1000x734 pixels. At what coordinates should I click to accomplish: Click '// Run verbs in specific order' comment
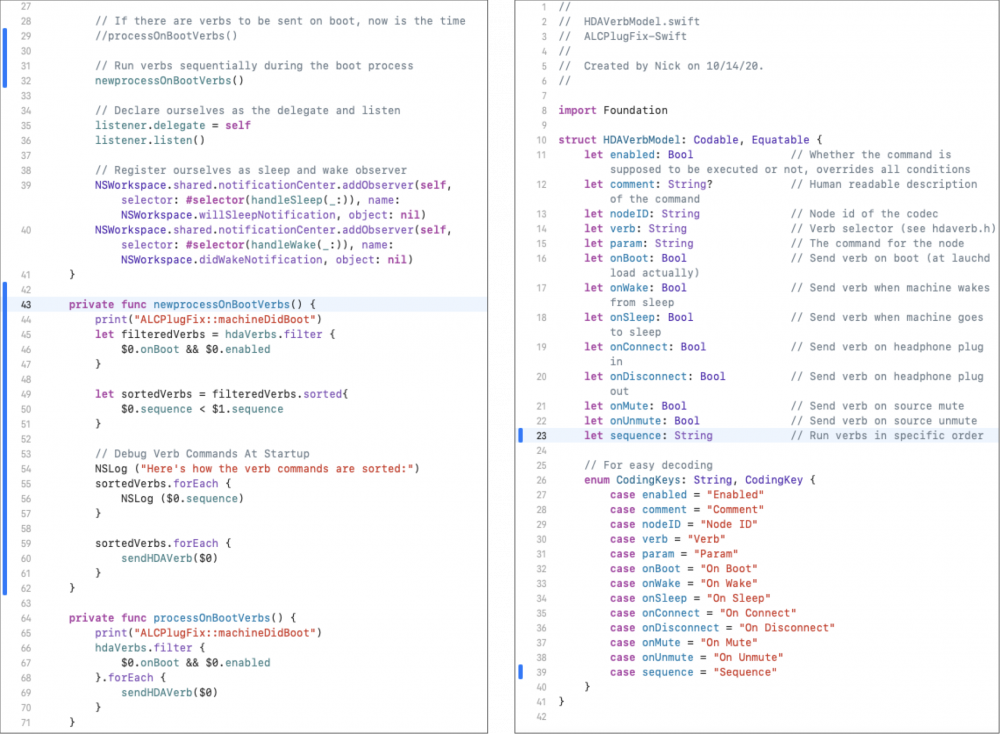887,436
